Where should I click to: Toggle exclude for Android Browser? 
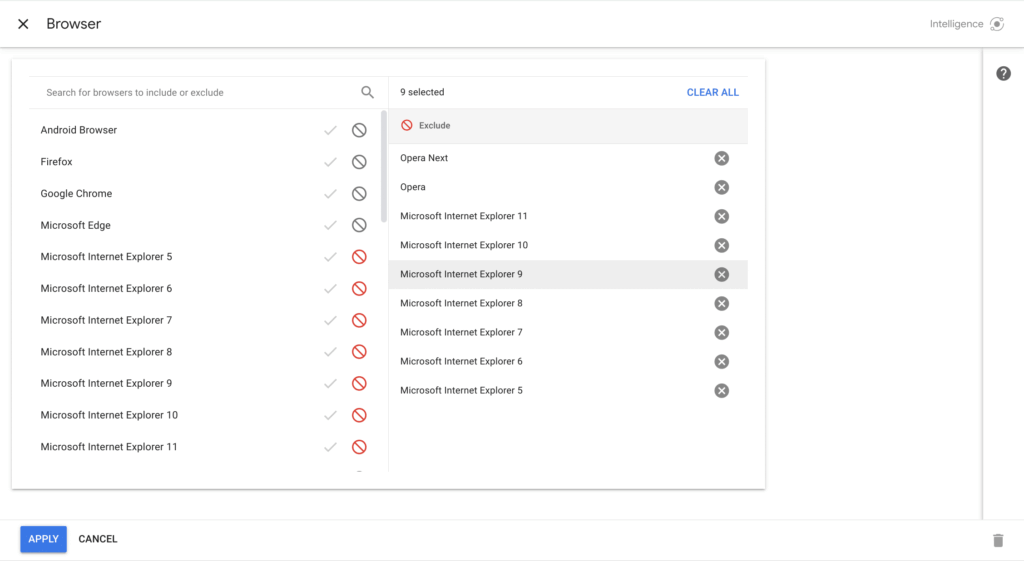359,130
